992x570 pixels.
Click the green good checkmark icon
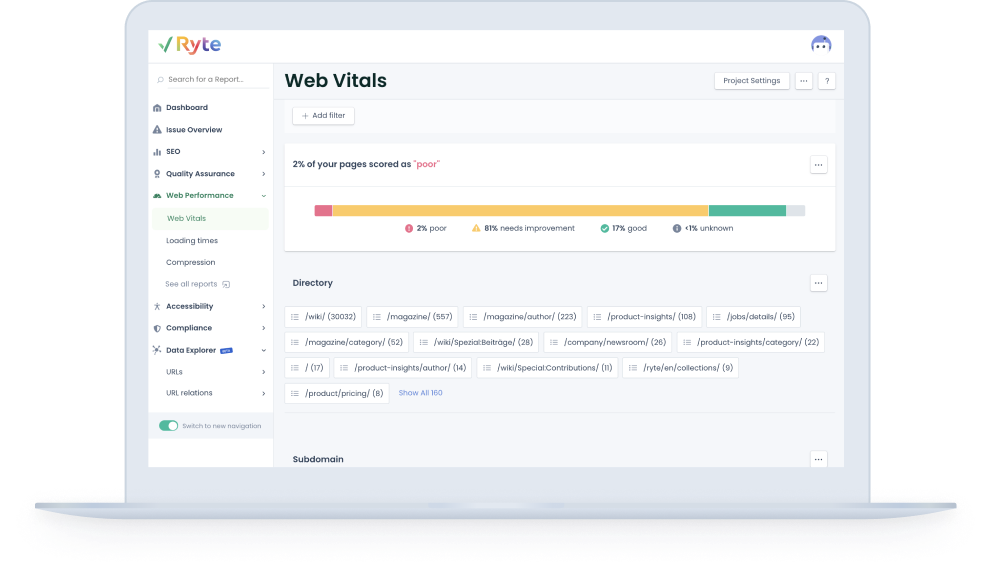click(x=604, y=228)
